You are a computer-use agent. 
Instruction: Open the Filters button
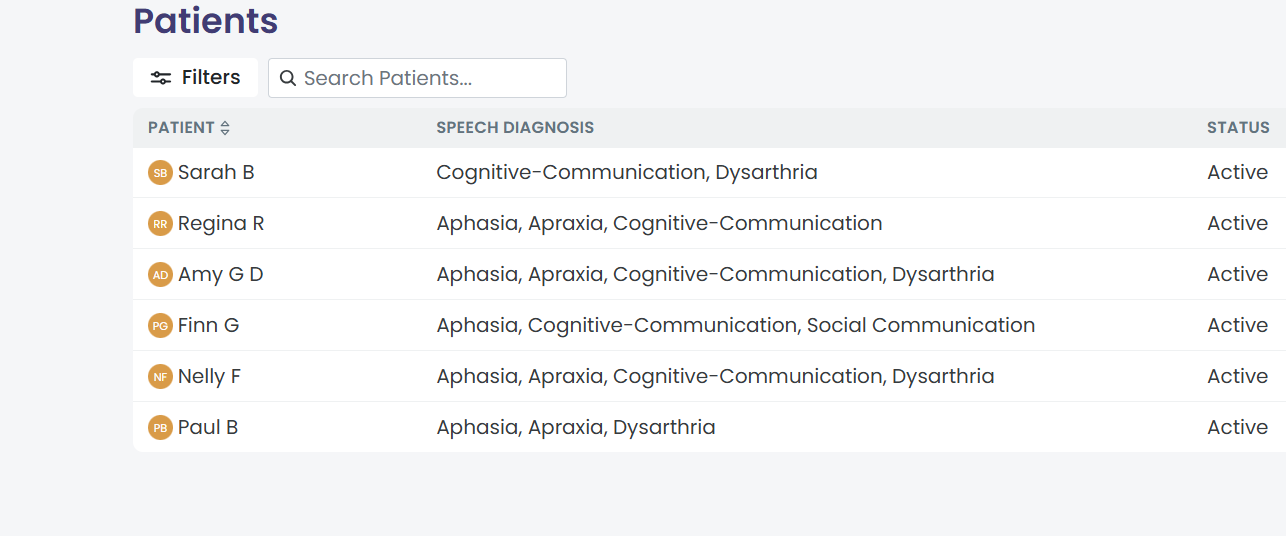(195, 78)
